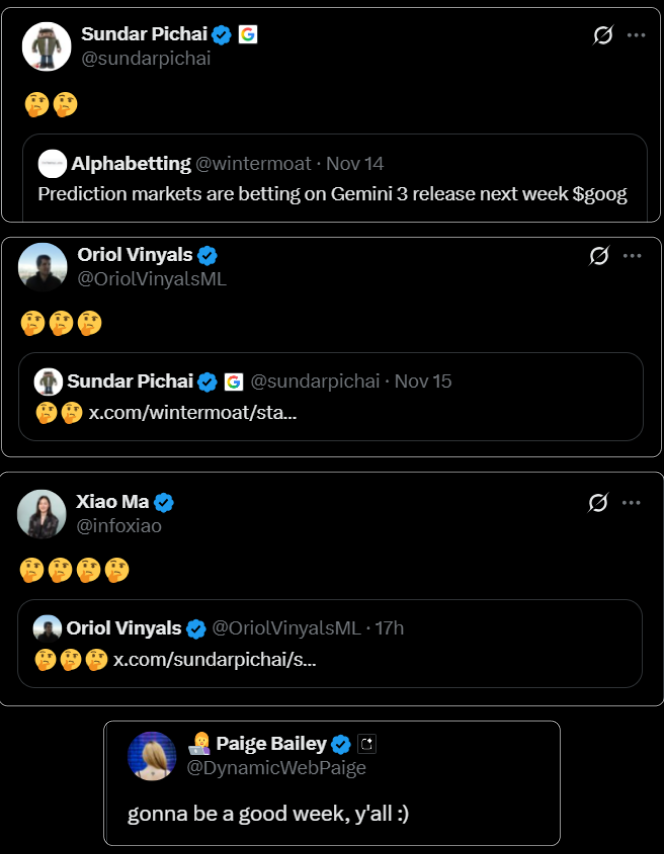664x854 pixels.
Task: Click the Alphabetting quoted post avatar
Action: click(x=52, y=164)
